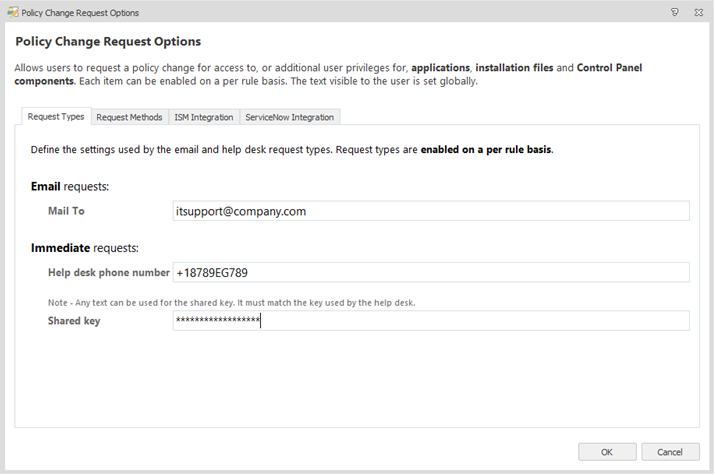Switch to the Request Types tab
Viewport: 715px width, 475px height.
click(x=56, y=117)
